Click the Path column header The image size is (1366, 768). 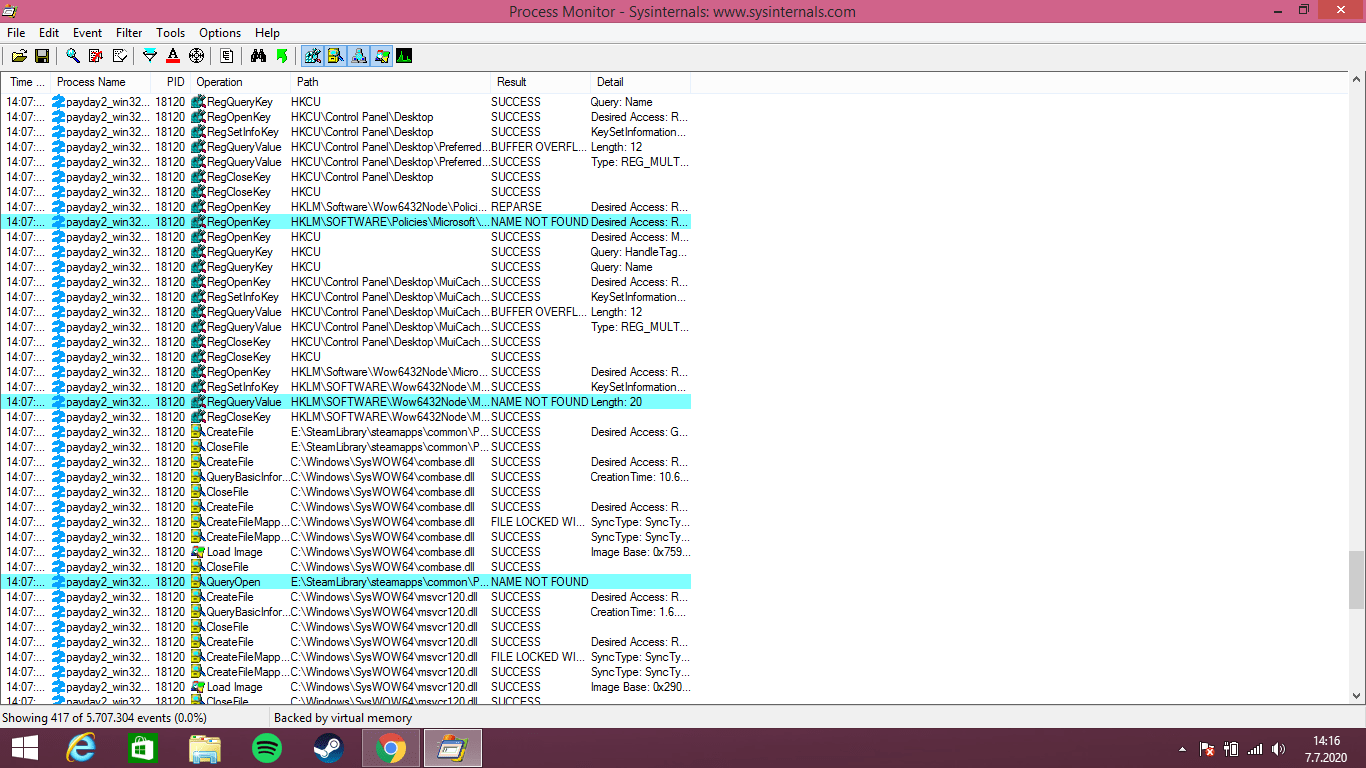[x=390, y=82]
